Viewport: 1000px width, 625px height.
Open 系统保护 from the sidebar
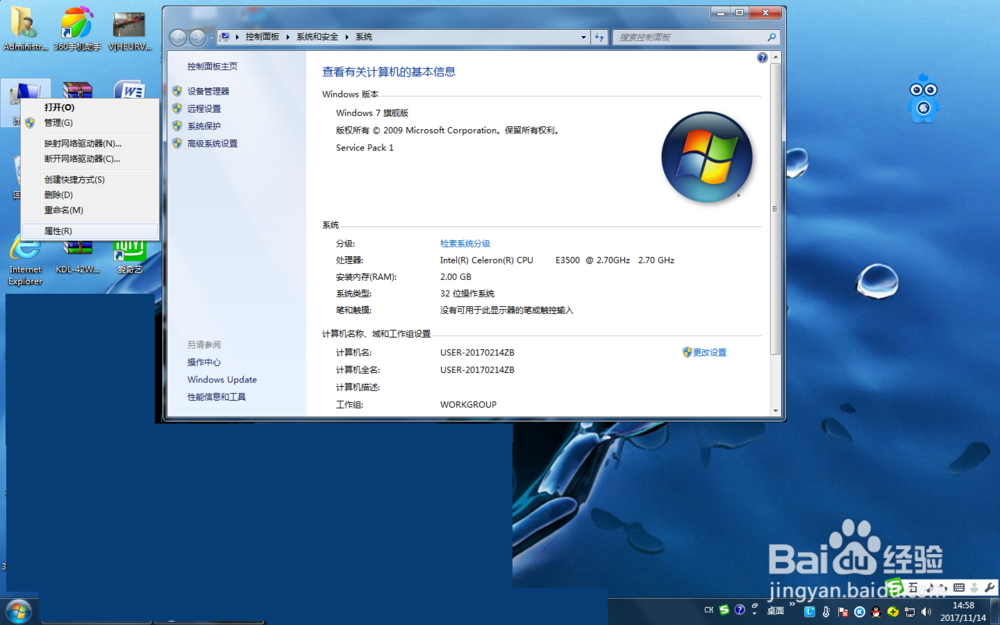point(203,126)
